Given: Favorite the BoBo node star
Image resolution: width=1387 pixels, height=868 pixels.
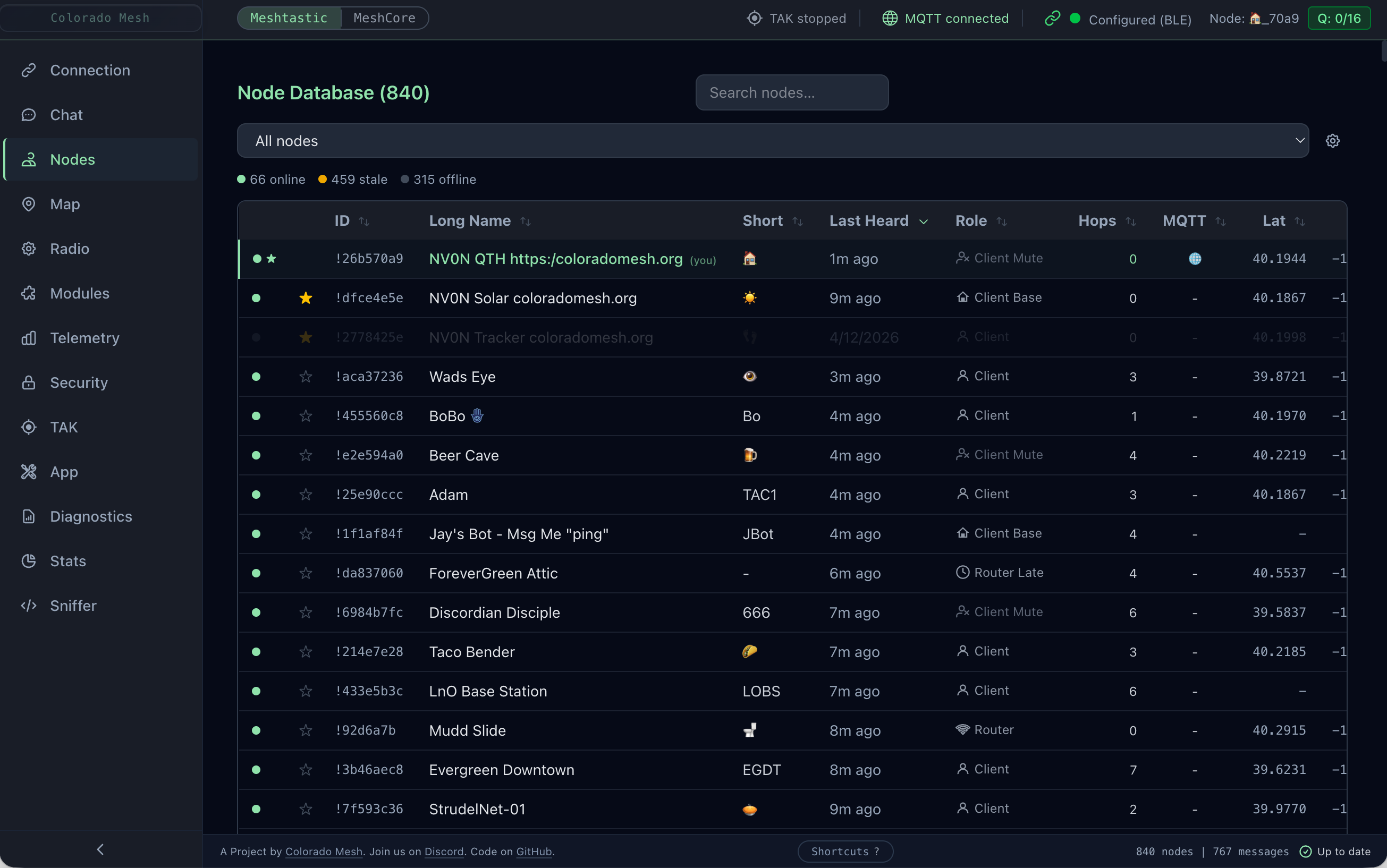Looking at the screenshot, I should pyautogui.click(x=306, y=416).
